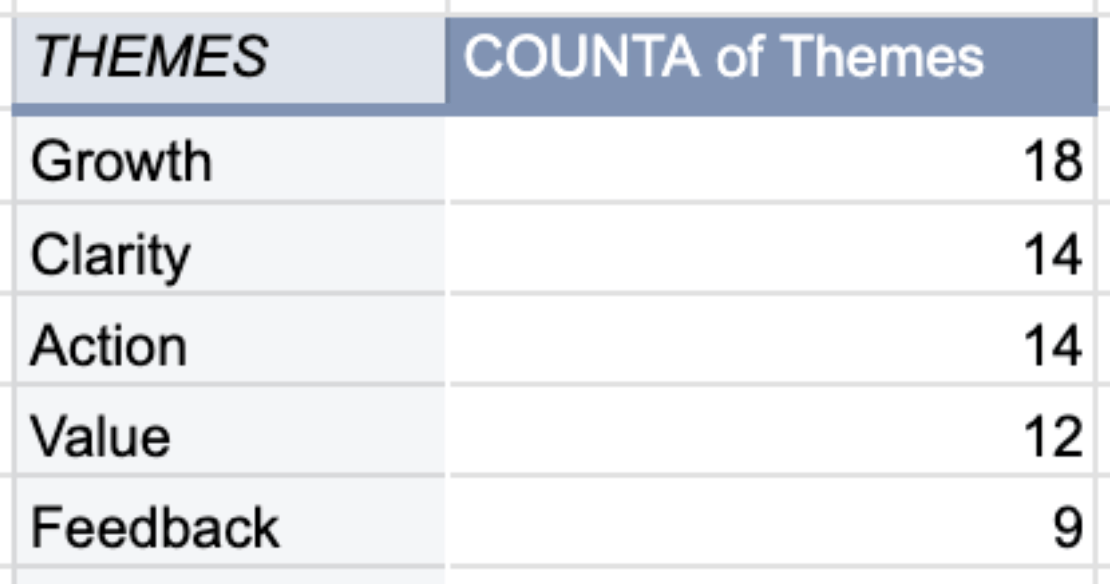The width and height of the screenshot is (1110, 584).
Task: Click the empty cell below count 9
Action: tap(773, 576)
